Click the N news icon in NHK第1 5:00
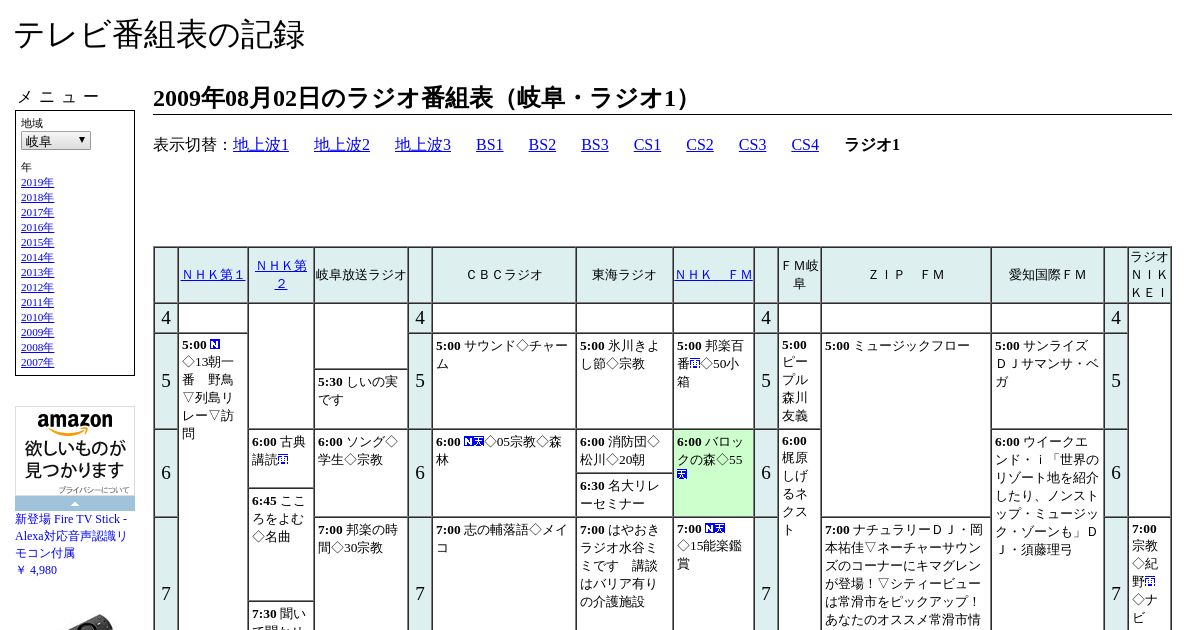The image size is (1200, 630). [x=215, y=345]
